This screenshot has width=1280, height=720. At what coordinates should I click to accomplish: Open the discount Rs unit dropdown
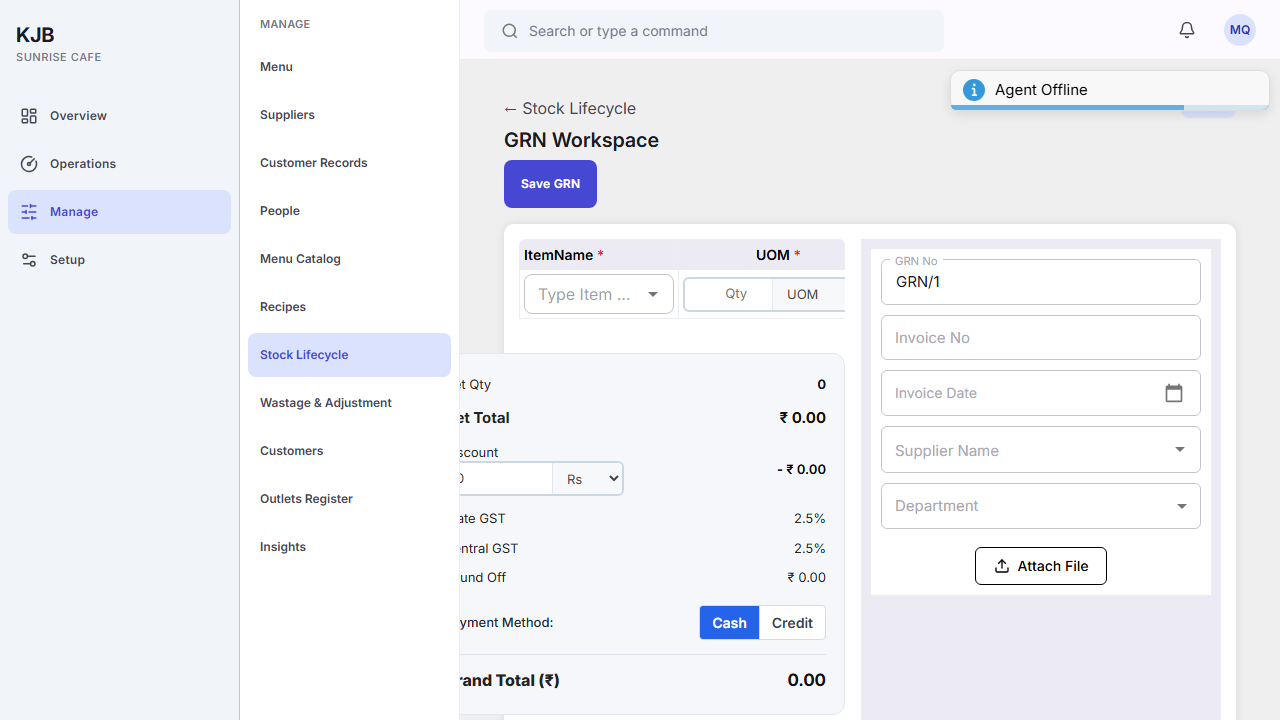pos(588,479)
